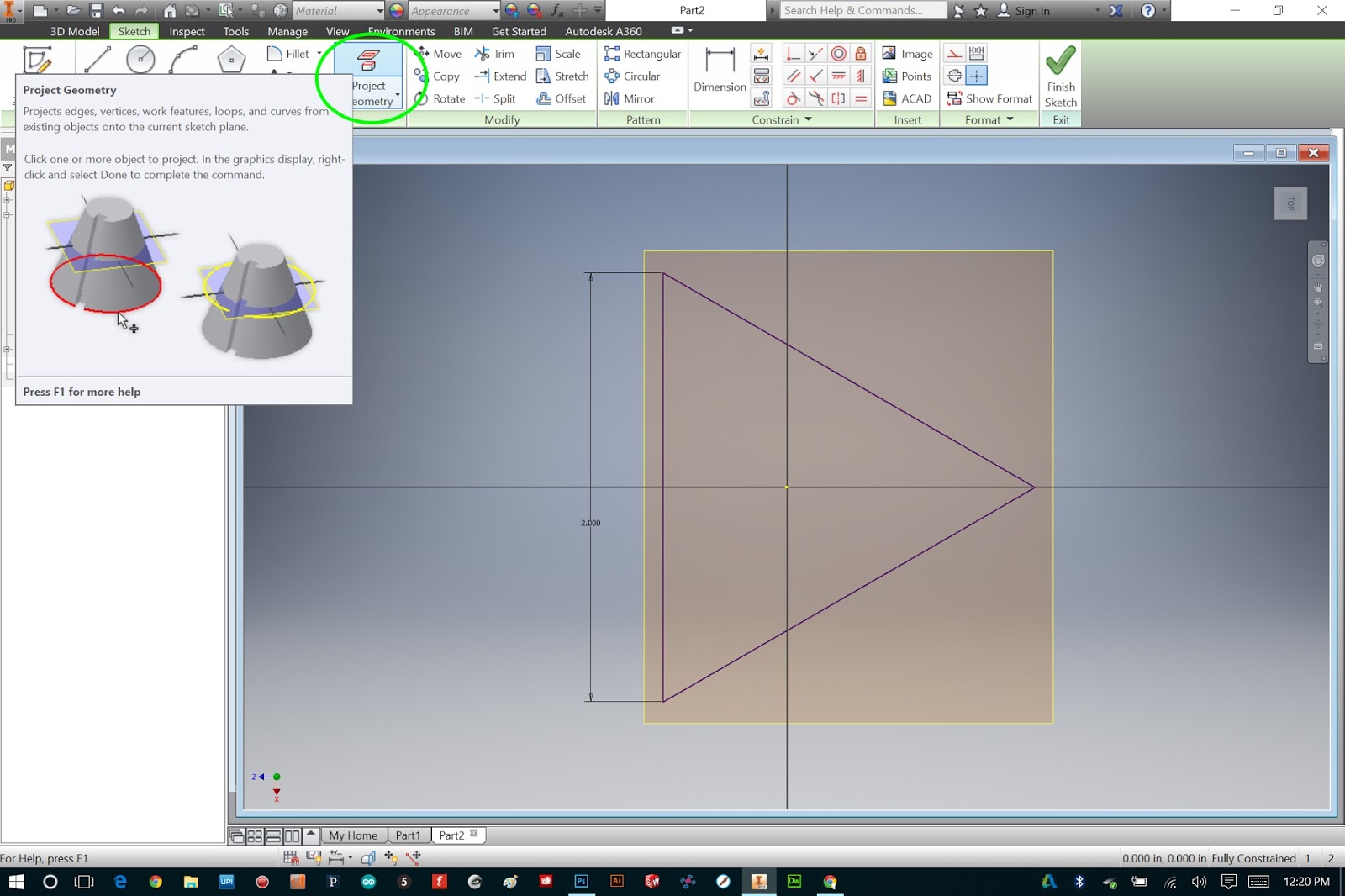Image resolution: width=1345 pixels, height=896 pixels.
Task: Open the Appearance dropdown in Quick Access toolbar
Action: pyautogui.click(x=495, y=11)
